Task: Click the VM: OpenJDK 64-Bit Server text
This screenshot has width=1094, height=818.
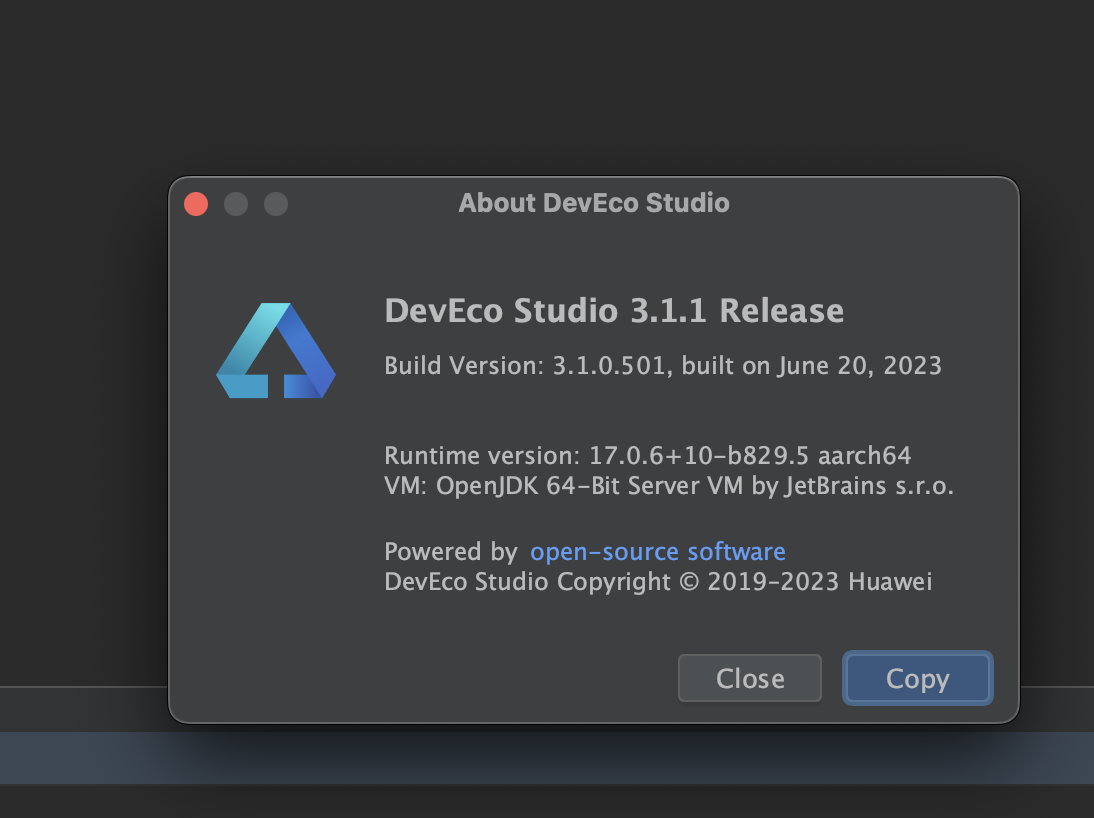Action: [x=541, y=486]
